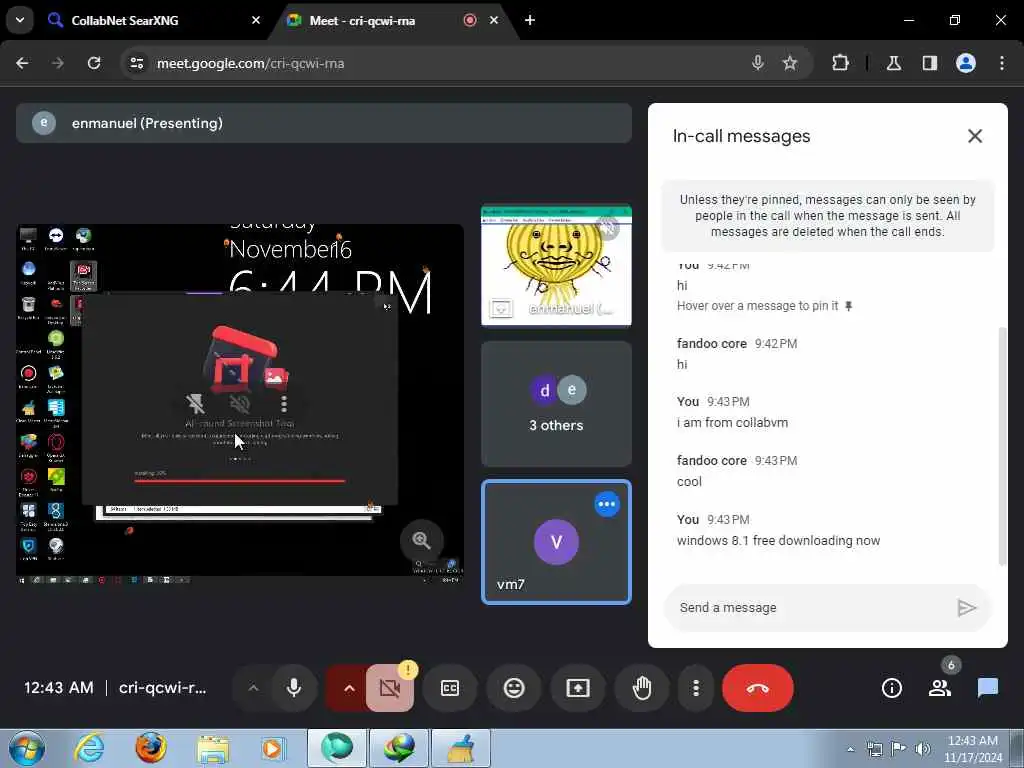Toggle the chat panel icon
This screenshot has width=1024, height=768.
tap(987, 688)
